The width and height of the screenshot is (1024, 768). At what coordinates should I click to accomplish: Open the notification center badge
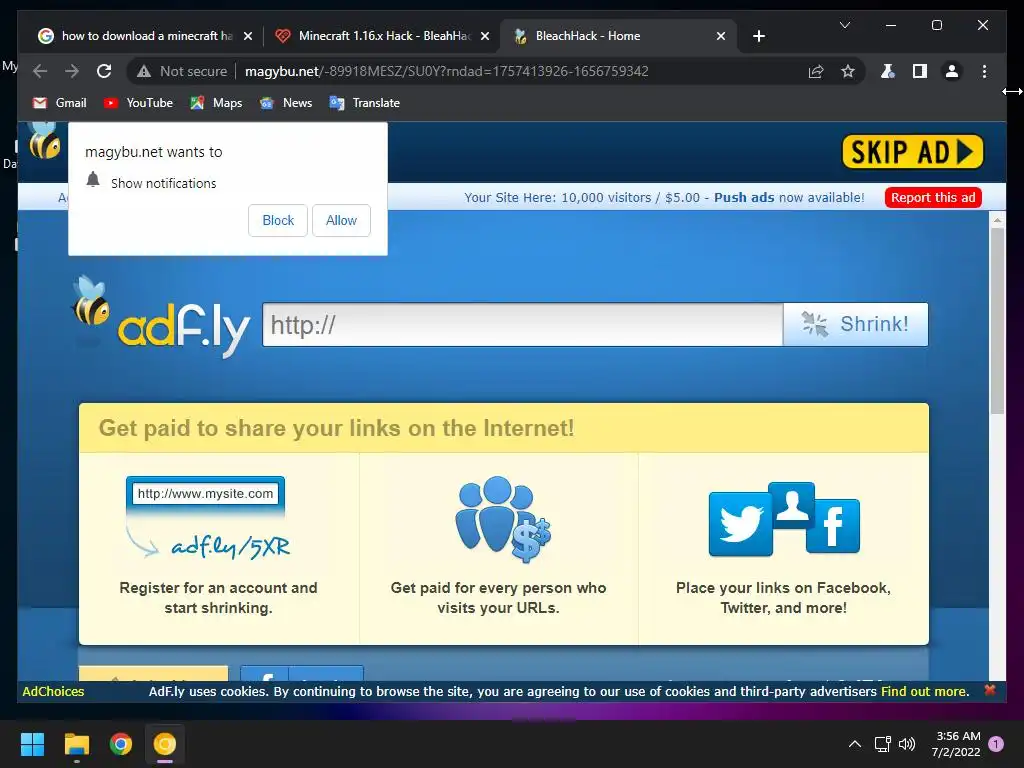pyautogui.click(x=996, y=744)
